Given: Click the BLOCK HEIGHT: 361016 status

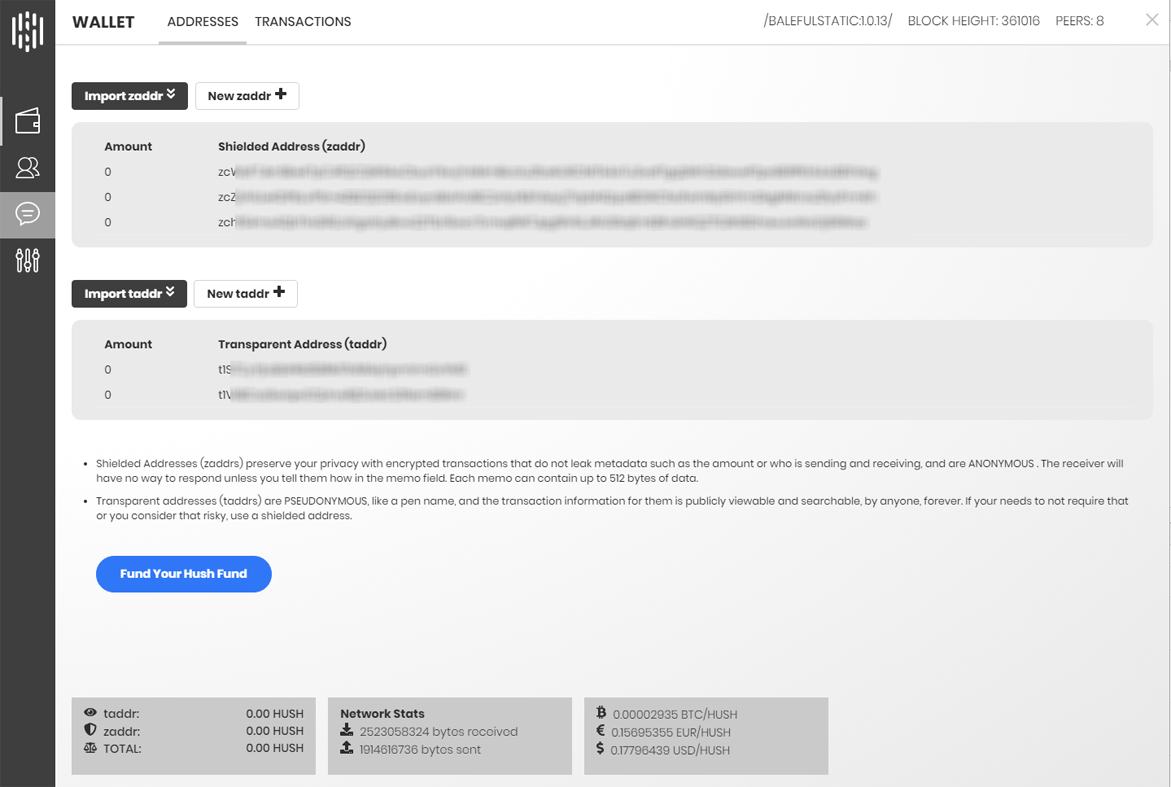Looking at the screenshot, I should (x=973, y=21).
